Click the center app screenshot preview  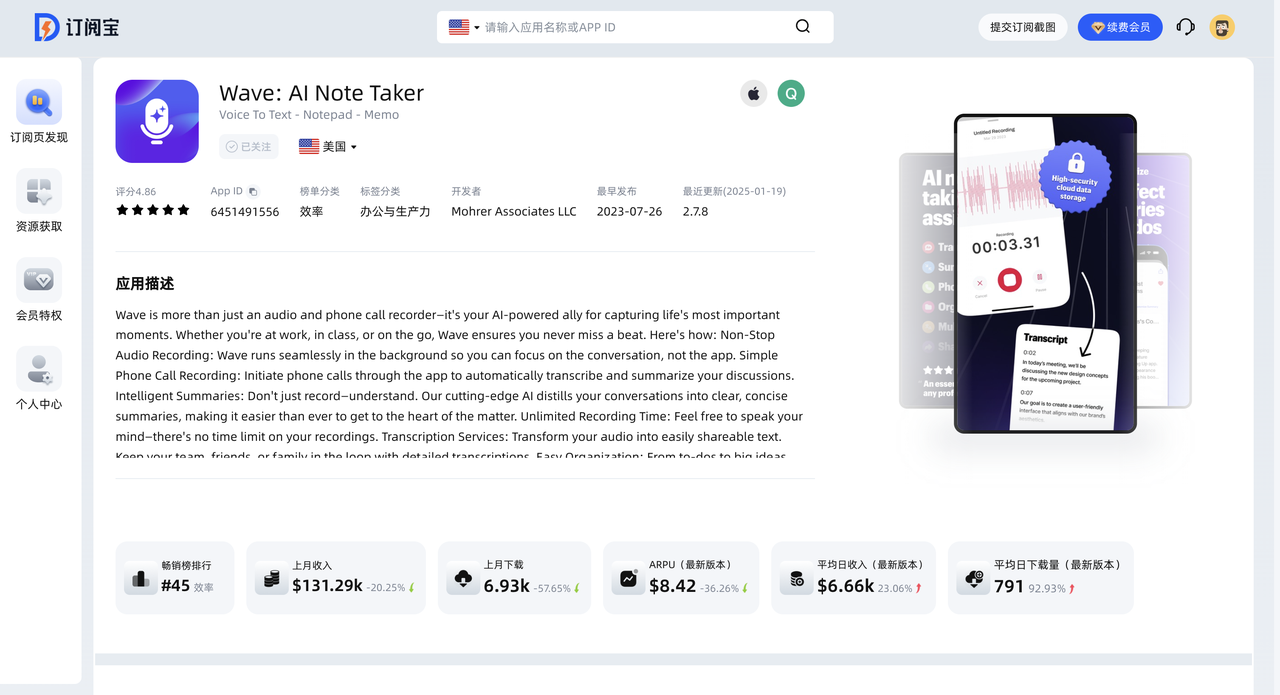click(1045, 273)
